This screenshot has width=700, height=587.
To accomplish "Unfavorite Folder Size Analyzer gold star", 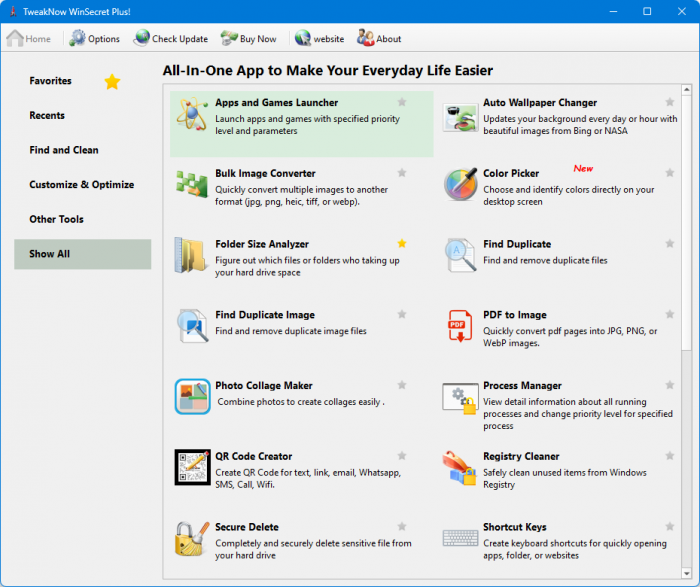I will (402, 243).
